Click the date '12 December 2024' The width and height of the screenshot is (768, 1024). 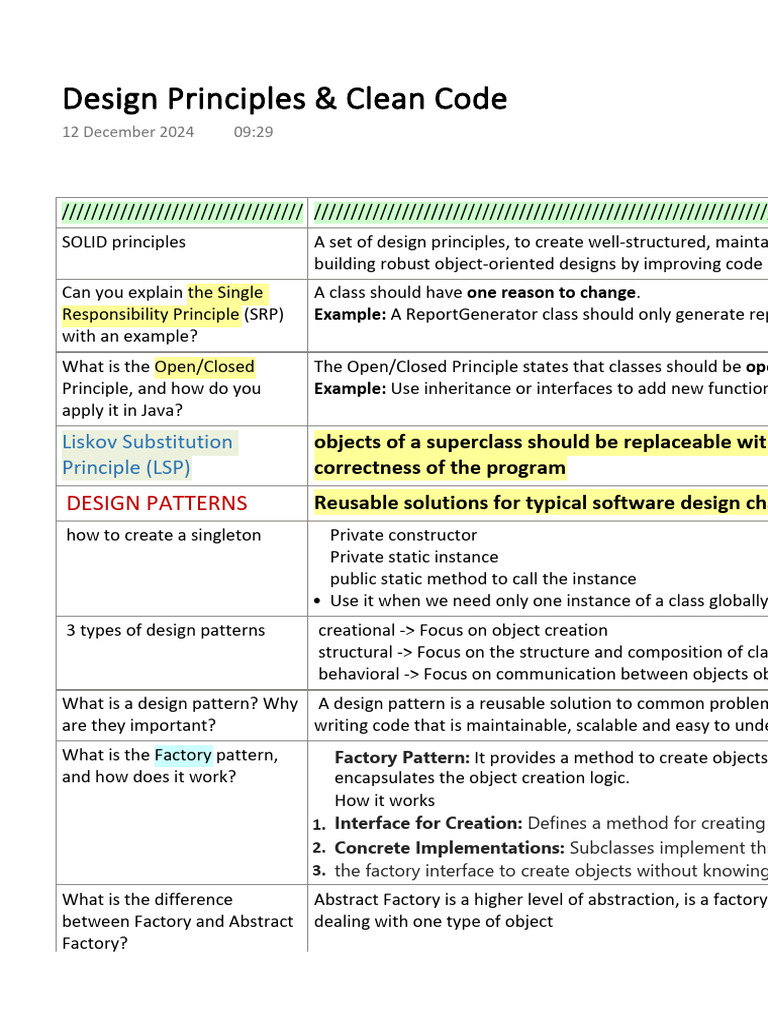click(128, 132)
